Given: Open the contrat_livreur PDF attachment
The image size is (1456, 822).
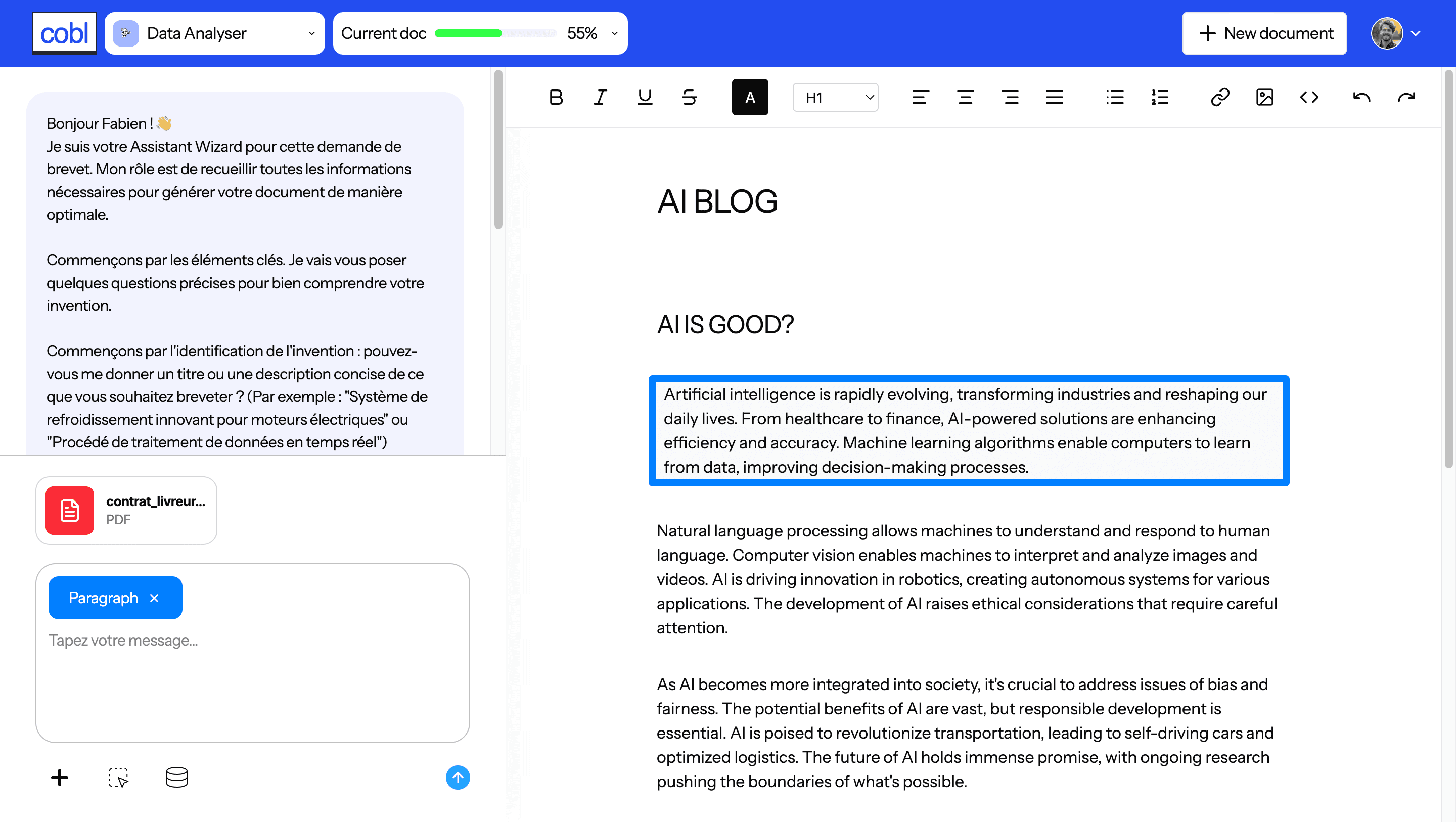Looking at the screenshot, I should tap(126, 511).
